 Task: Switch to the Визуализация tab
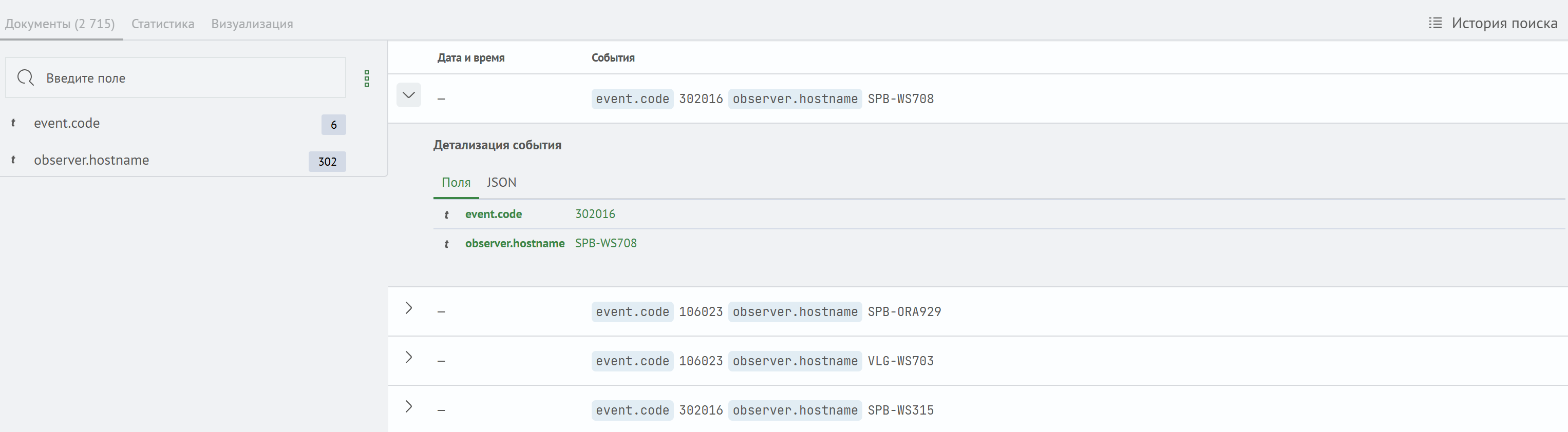(252, 24)
